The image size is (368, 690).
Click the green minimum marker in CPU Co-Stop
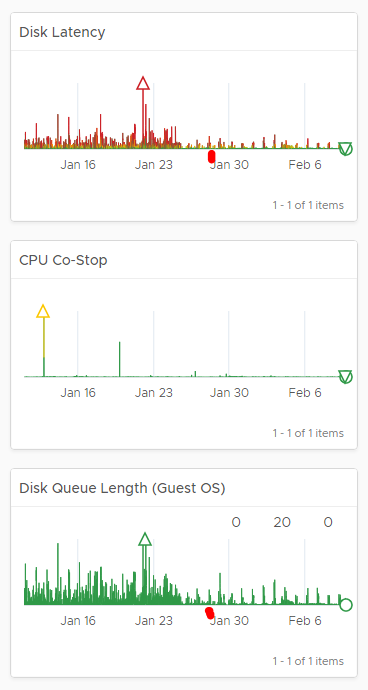346,377
